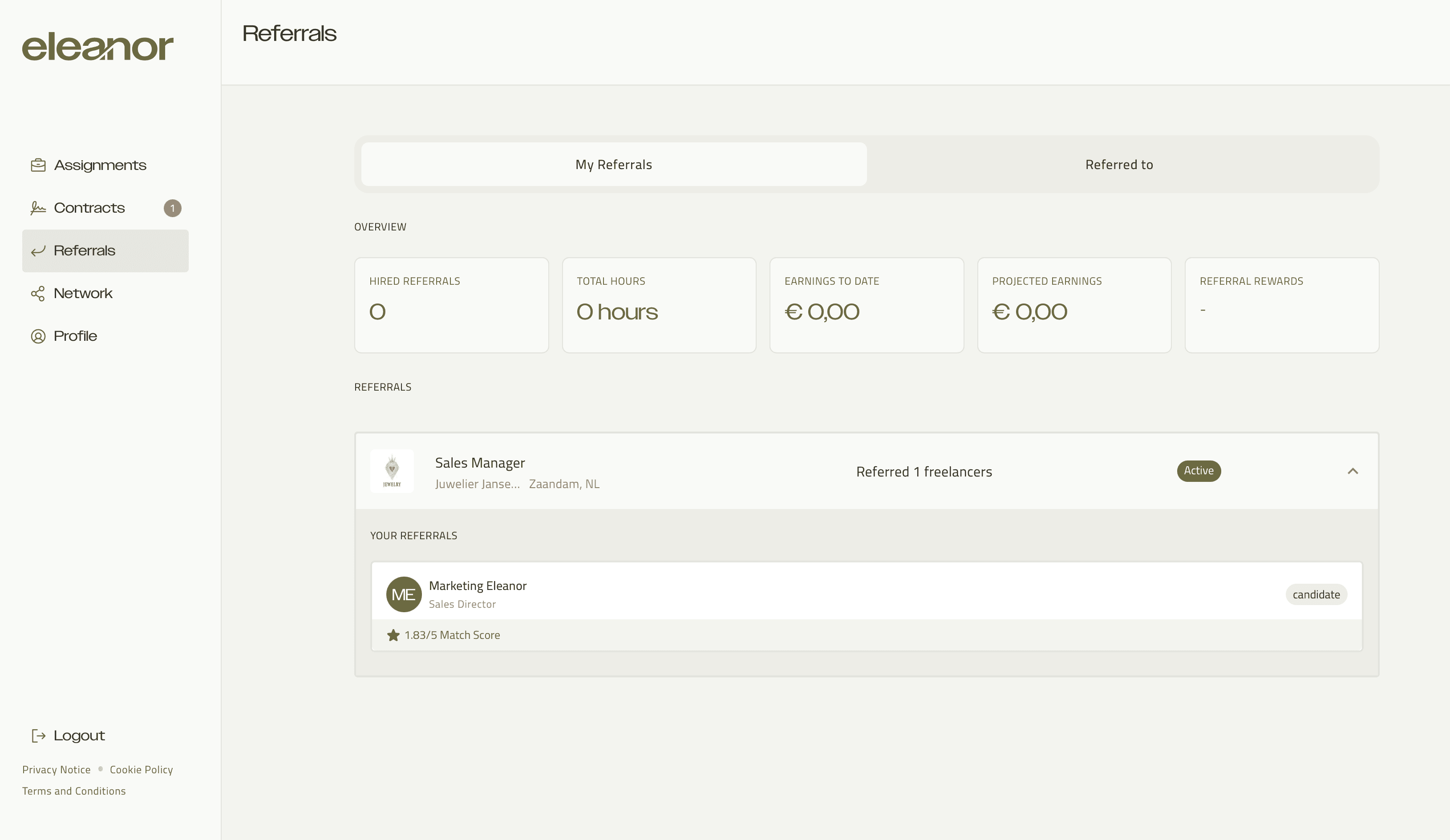
Task: Click the Total Hours card
Action: (x=660, y=305)
